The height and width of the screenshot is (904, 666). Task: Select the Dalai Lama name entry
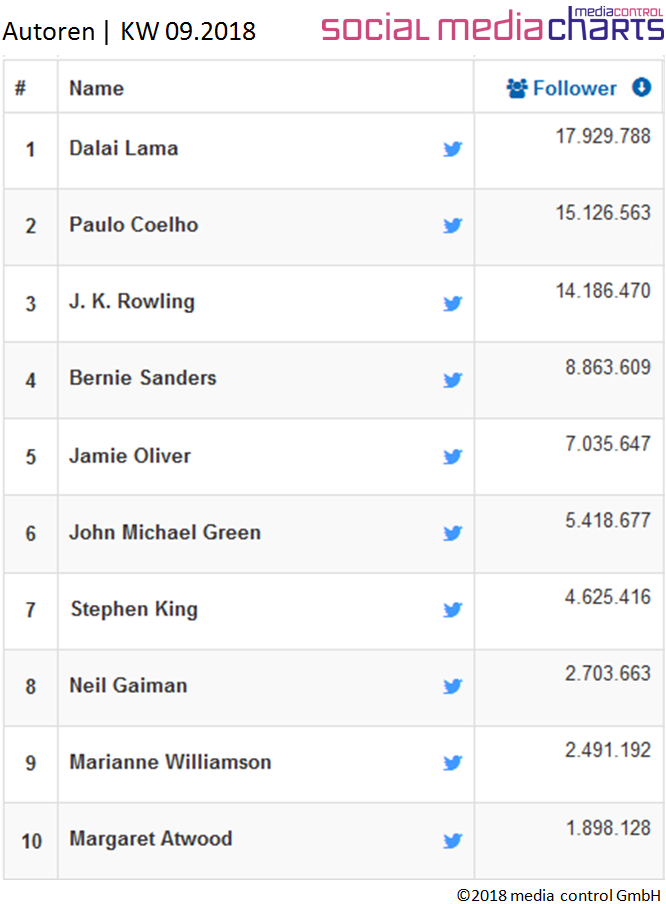(x=123, y=148)
